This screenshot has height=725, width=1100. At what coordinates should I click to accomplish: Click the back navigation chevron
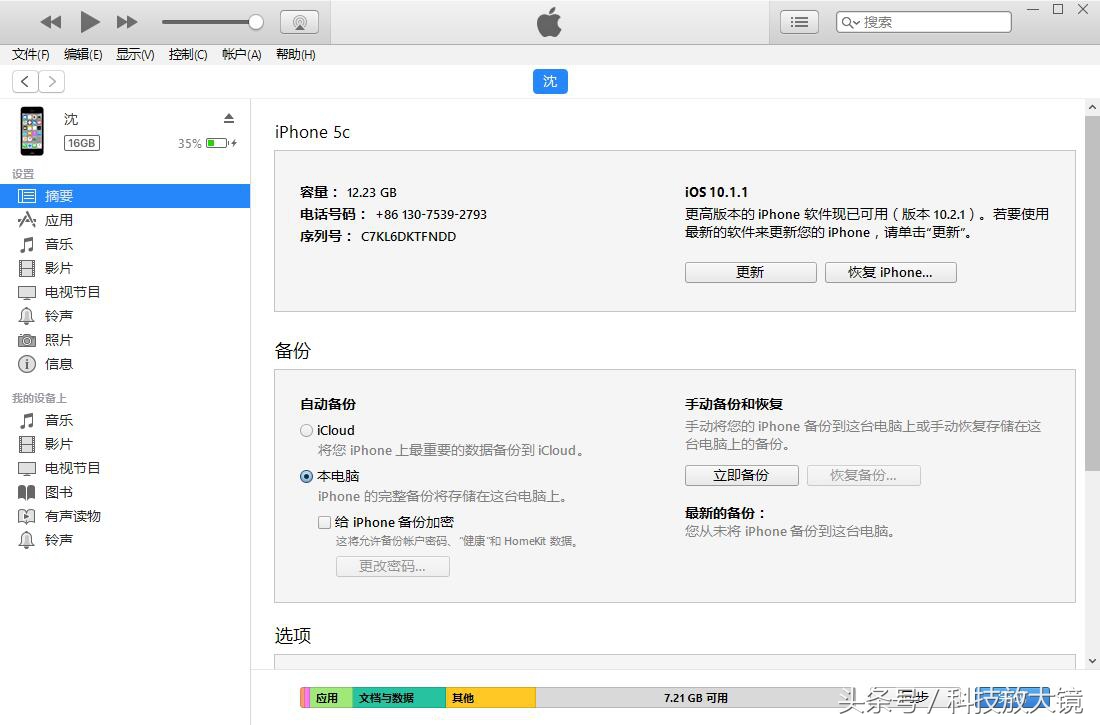[24, 81]
